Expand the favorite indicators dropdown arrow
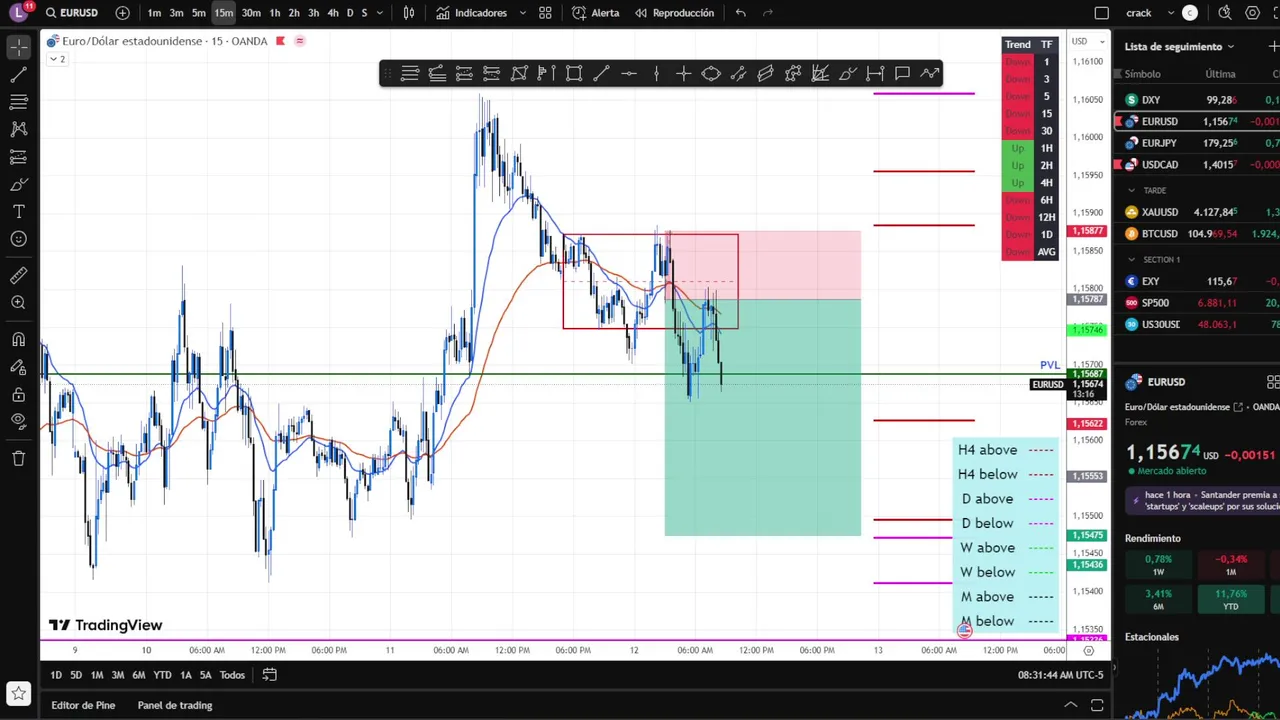This screenshot has width=1280, height=720. coord(521,13)
